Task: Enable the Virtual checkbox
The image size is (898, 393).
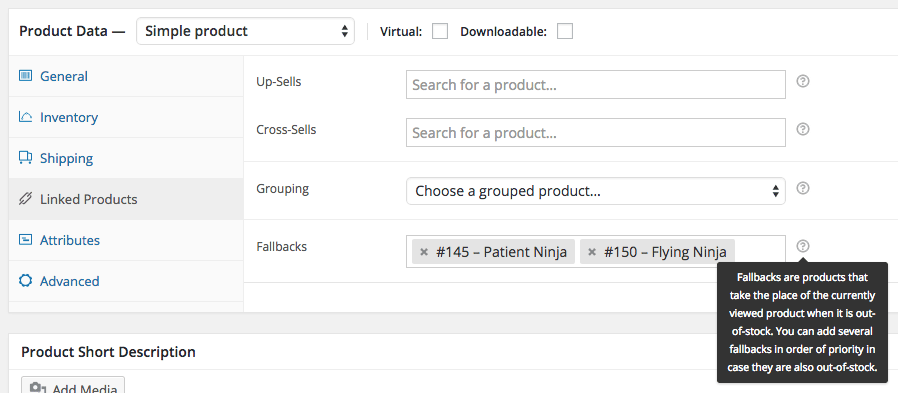Action: pyautogui.click(x=440, y=31)
